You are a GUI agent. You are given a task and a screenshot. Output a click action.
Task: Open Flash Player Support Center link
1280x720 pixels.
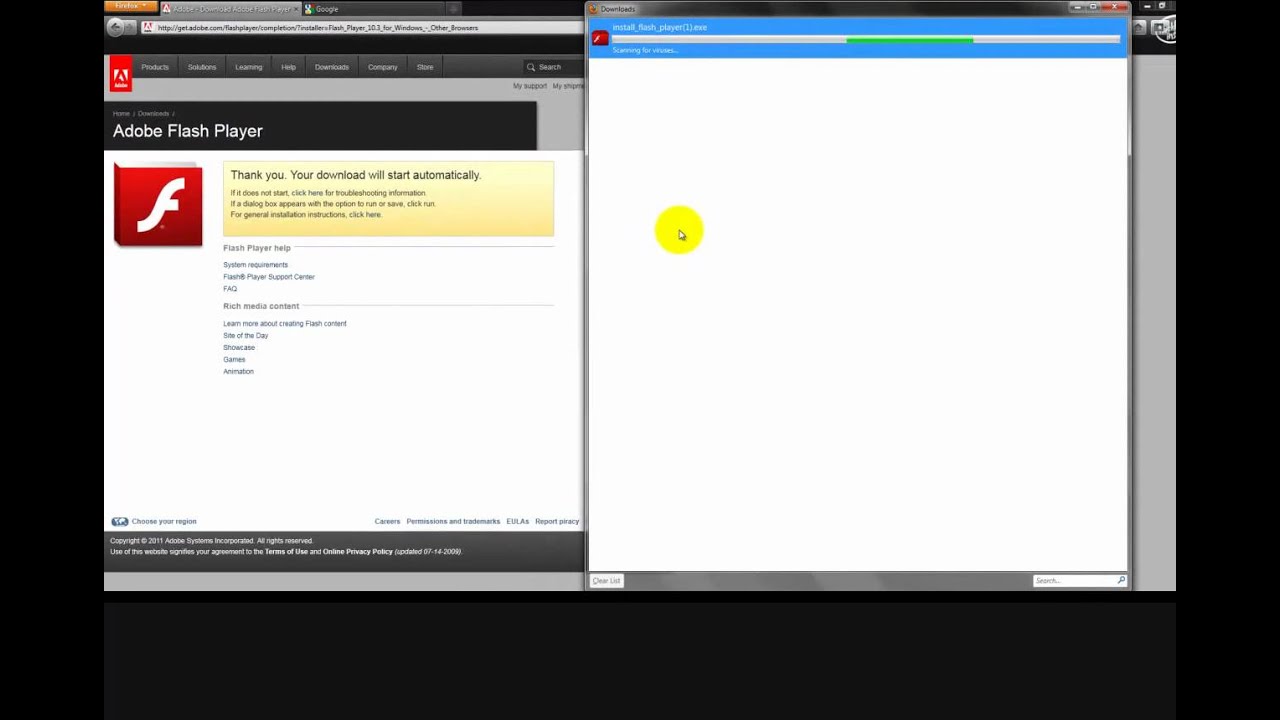[x=269, y=277]
